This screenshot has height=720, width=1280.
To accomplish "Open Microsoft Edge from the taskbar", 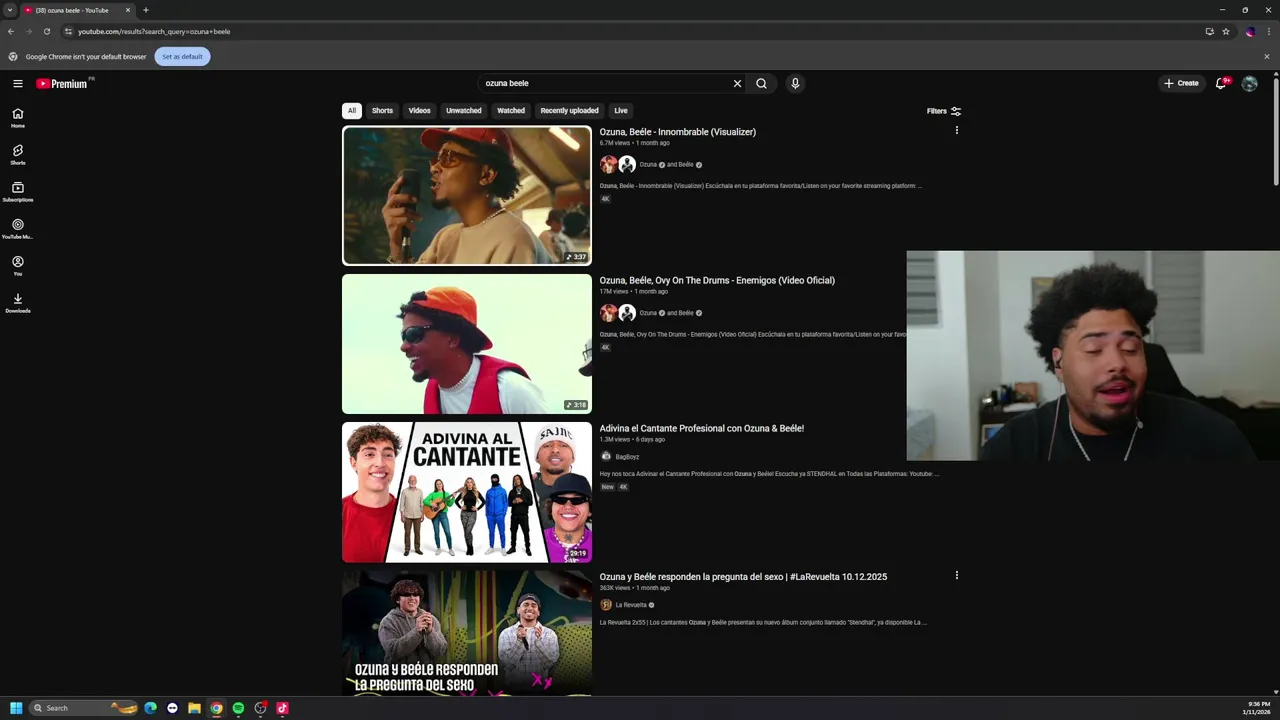I will [150, 708].
